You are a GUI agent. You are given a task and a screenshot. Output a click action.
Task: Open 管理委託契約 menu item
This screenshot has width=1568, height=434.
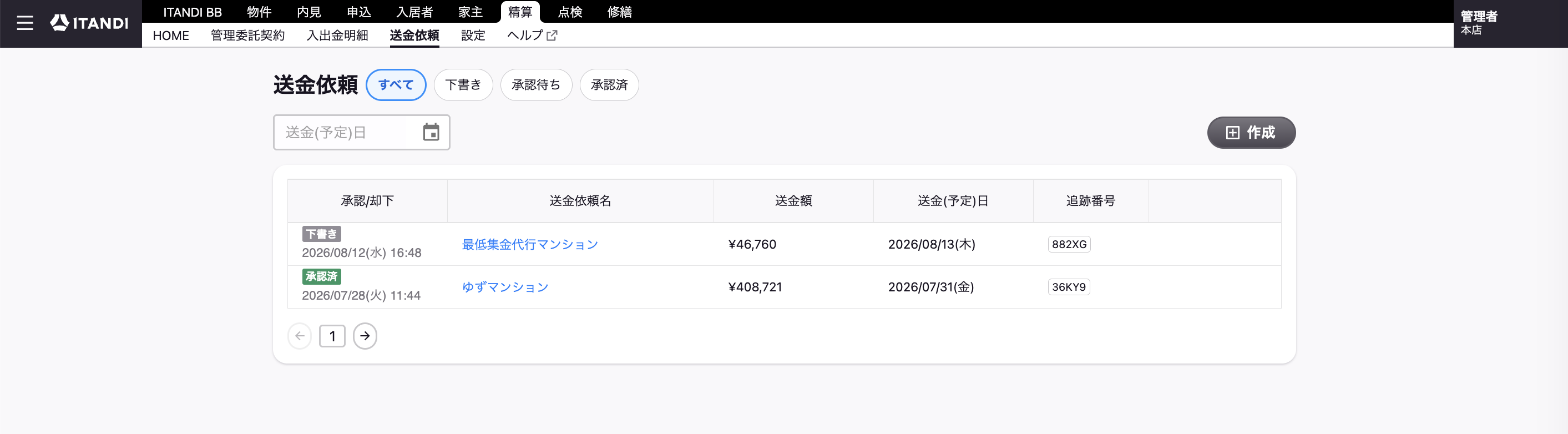(x=247, y=36)
